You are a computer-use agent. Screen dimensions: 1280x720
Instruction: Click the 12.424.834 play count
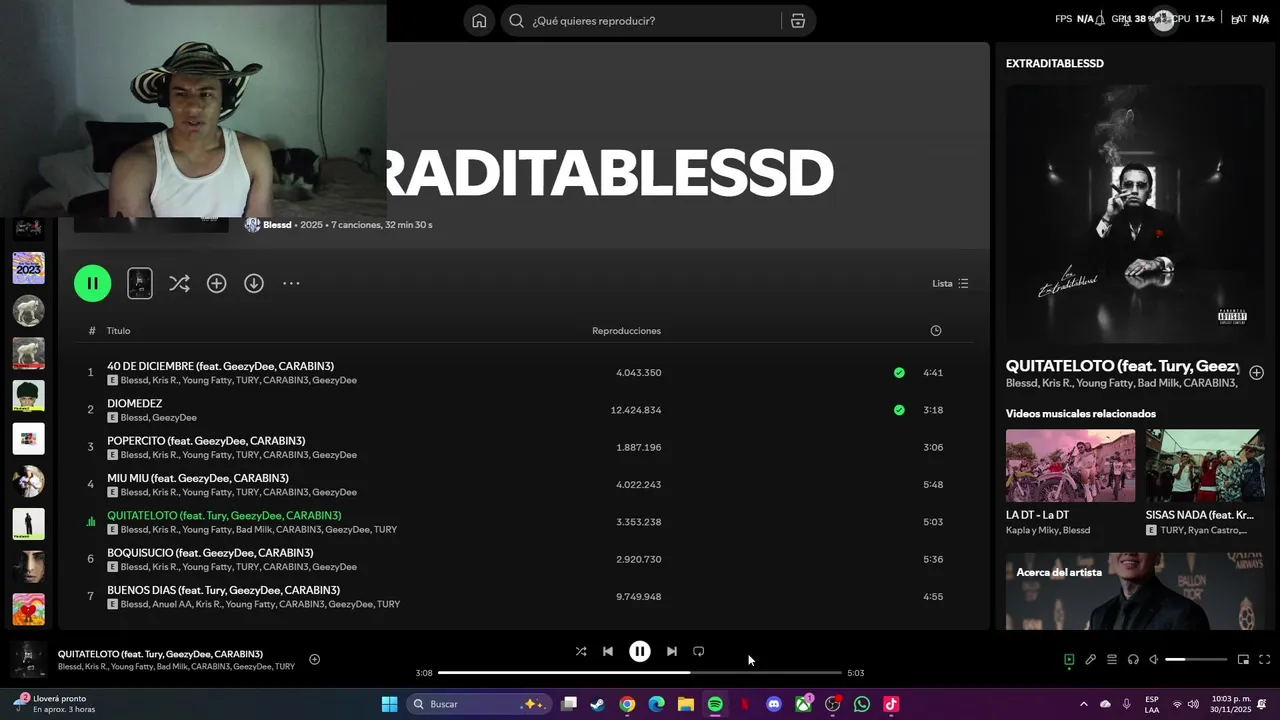pos(636,410)
